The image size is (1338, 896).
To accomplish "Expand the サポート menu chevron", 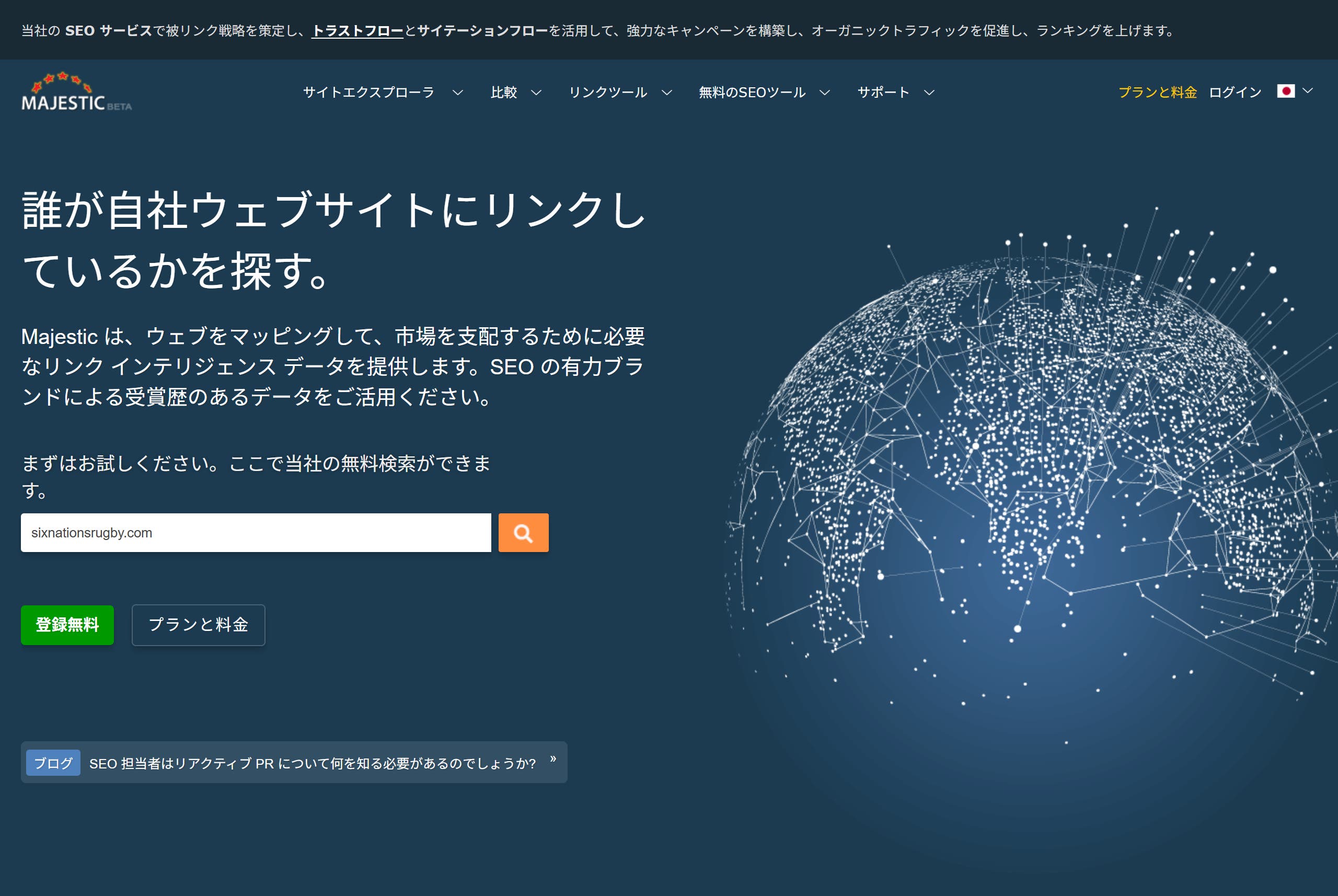I will click(929, 93).
